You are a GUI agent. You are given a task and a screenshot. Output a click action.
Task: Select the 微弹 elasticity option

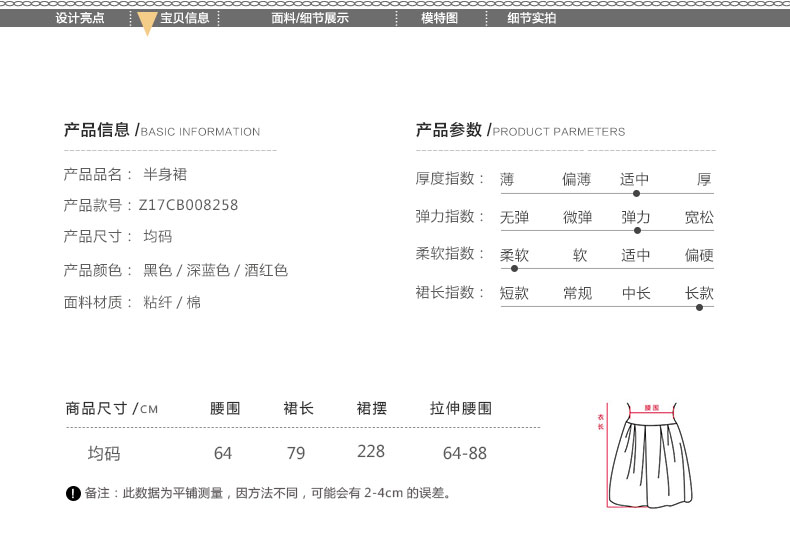coord(577,217)
